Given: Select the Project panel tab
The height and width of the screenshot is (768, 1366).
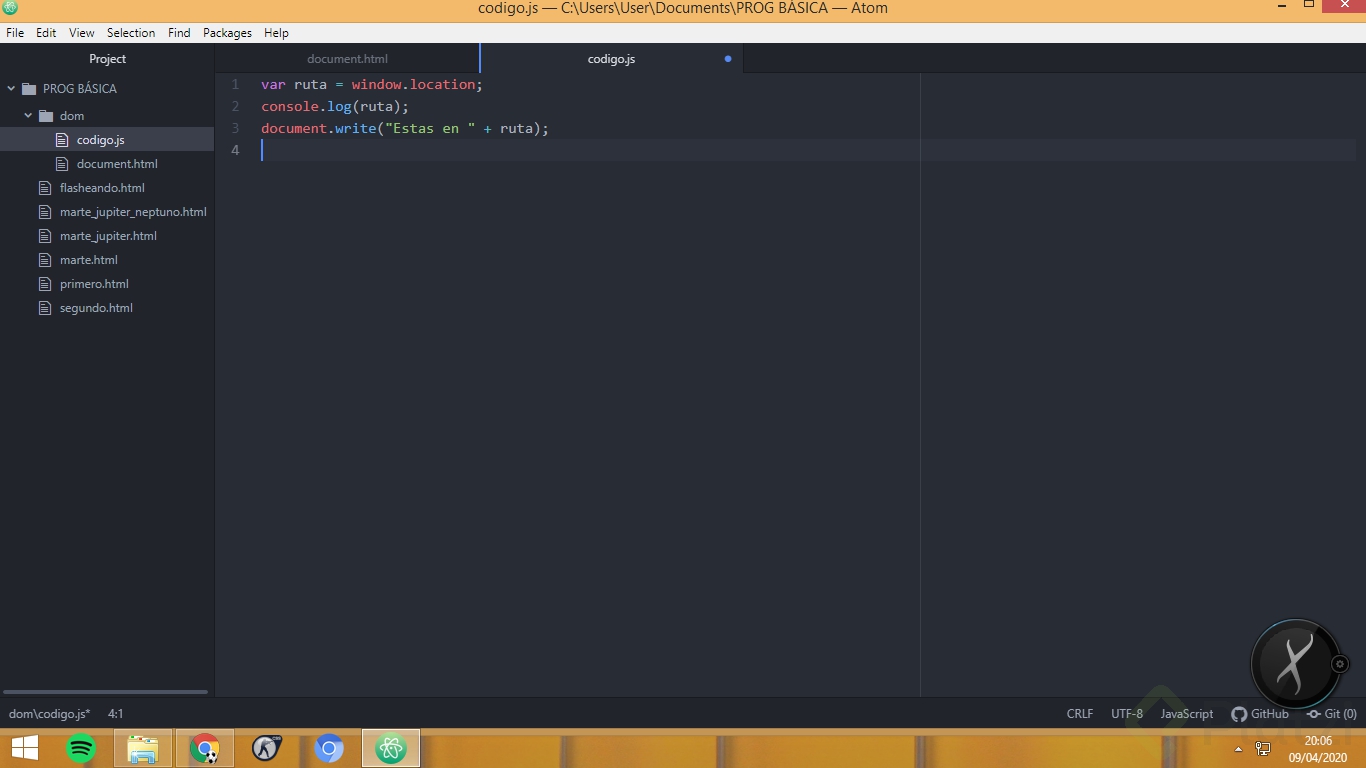Looking at the screenshot, I should pos(107,59).
